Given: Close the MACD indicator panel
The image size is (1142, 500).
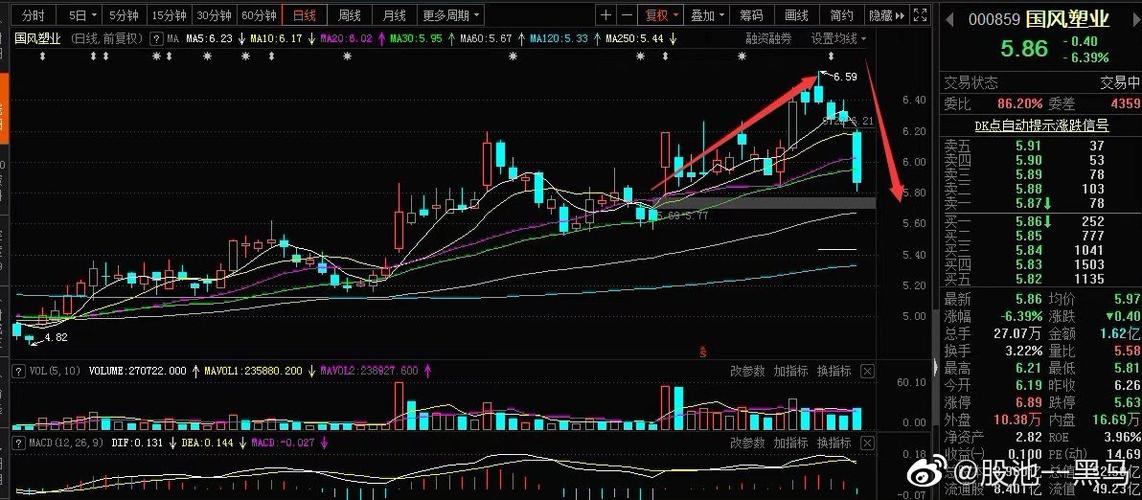Looking at the screenshot, I should pyautogui.click(x=867, y=441).
